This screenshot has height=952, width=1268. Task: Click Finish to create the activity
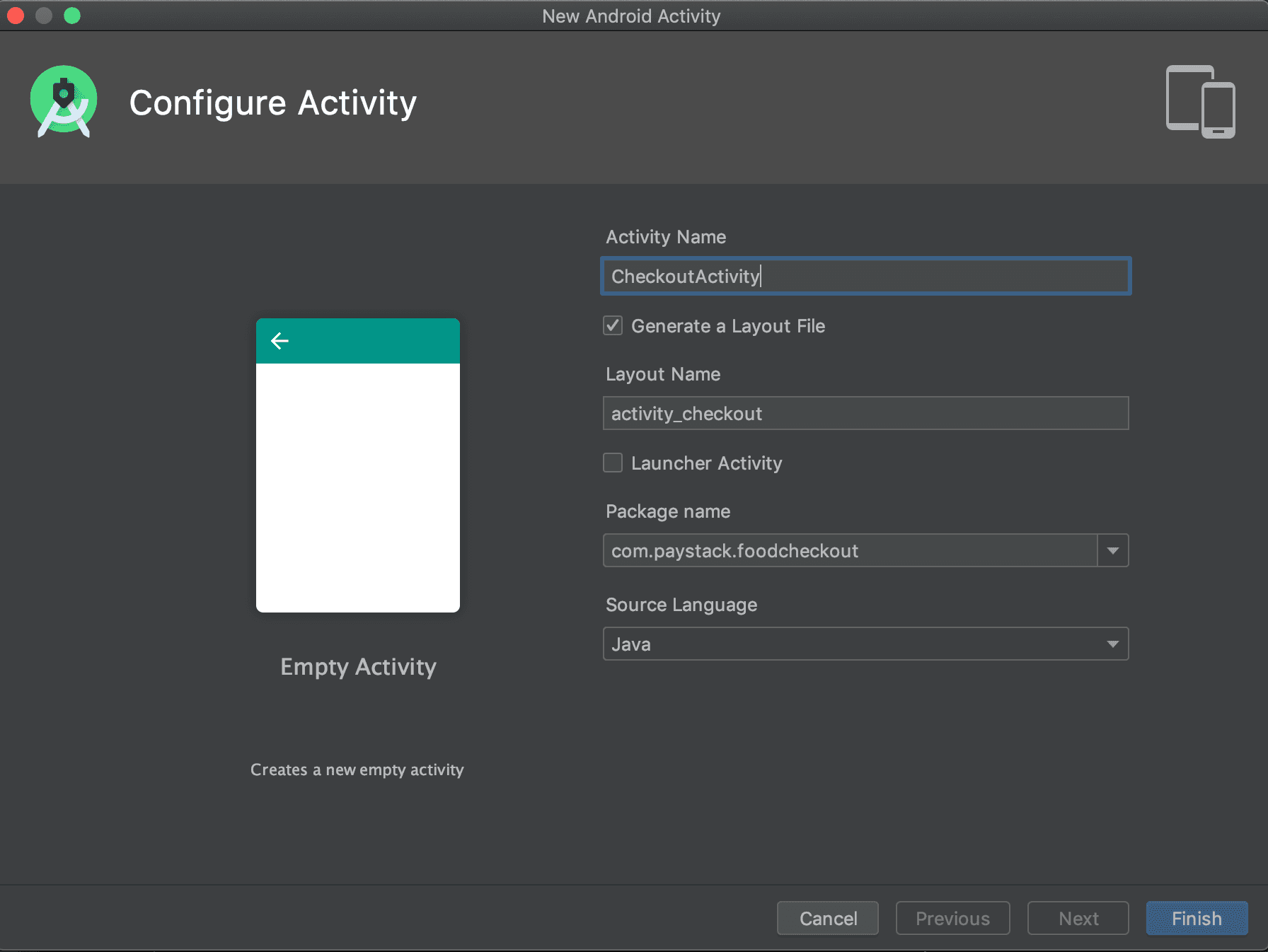1197,918
